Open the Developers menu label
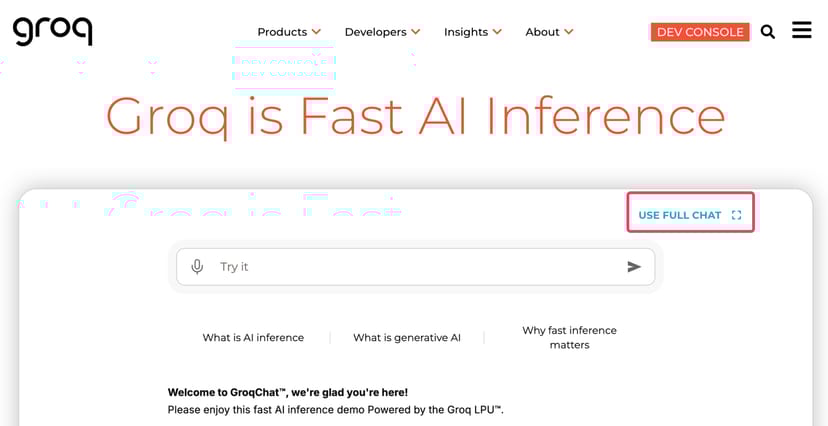828x426 pixels. (375, 32)
